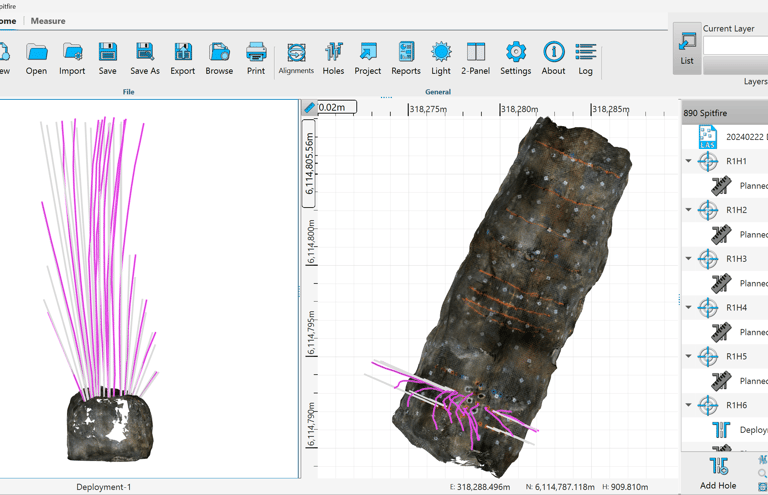
Task: Open the Reports icon
Action: [406, 58]
